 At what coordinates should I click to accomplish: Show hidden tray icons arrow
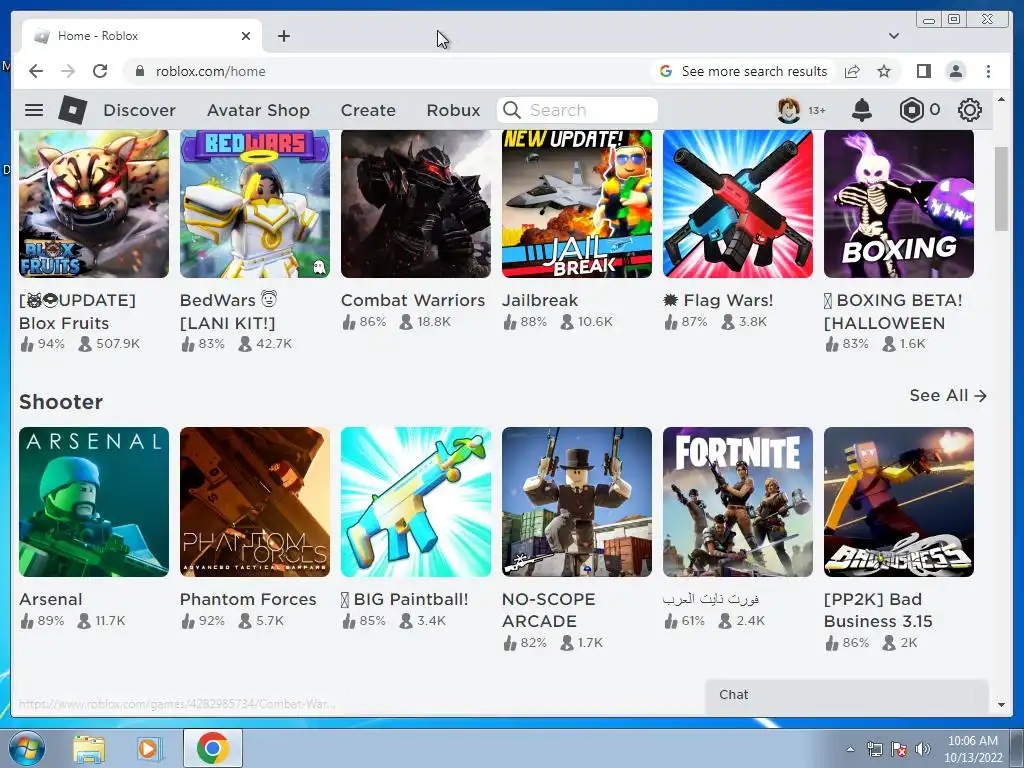pos(850,749)
